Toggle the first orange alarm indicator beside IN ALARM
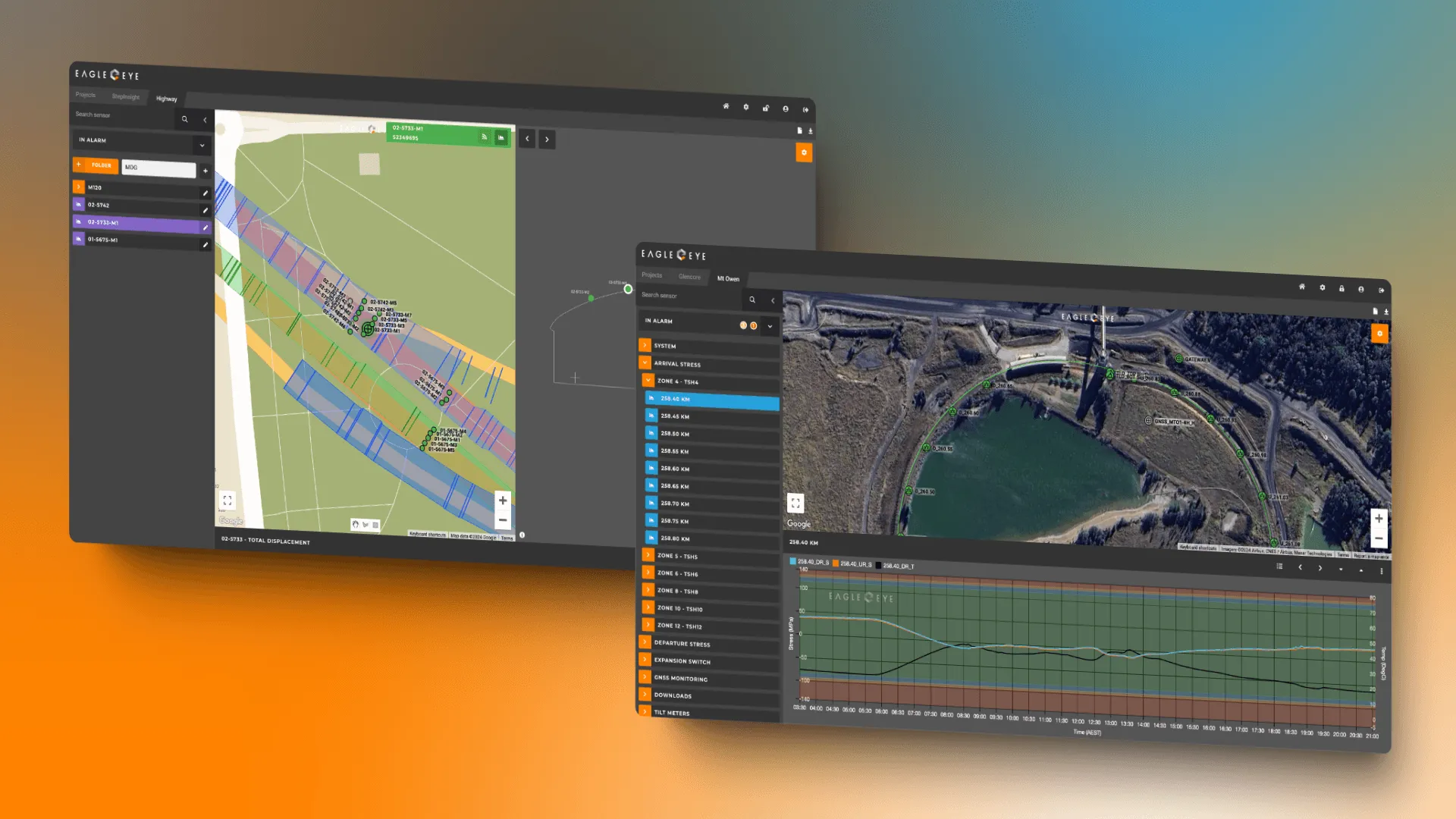Viewport: 1456px width, 819px height. 742,325
